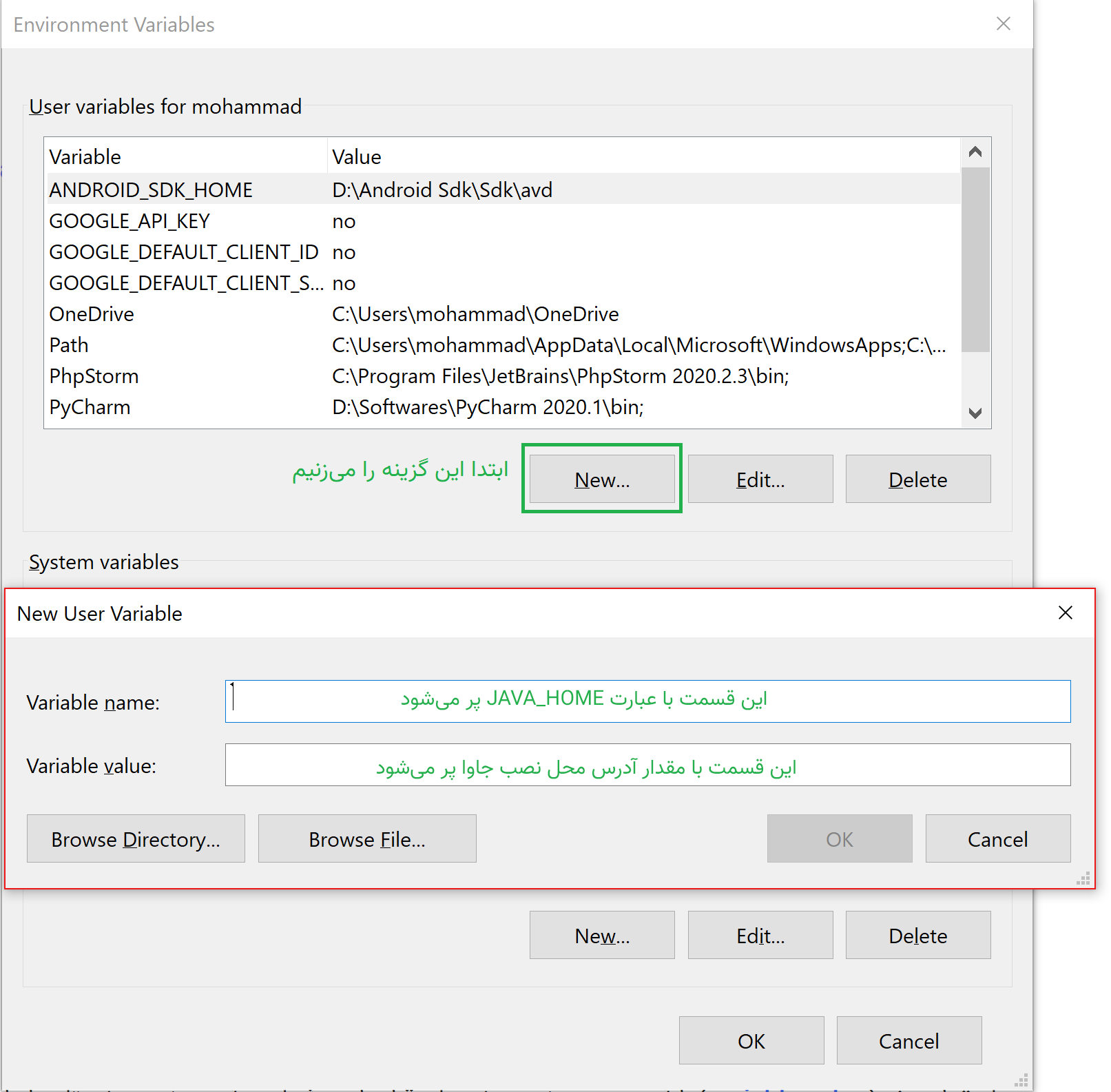The height and width of the screenshot is (1092, 1111).
Task: Click resize grip of New User Variable dialog
Action: click(x=1083, y=878)
